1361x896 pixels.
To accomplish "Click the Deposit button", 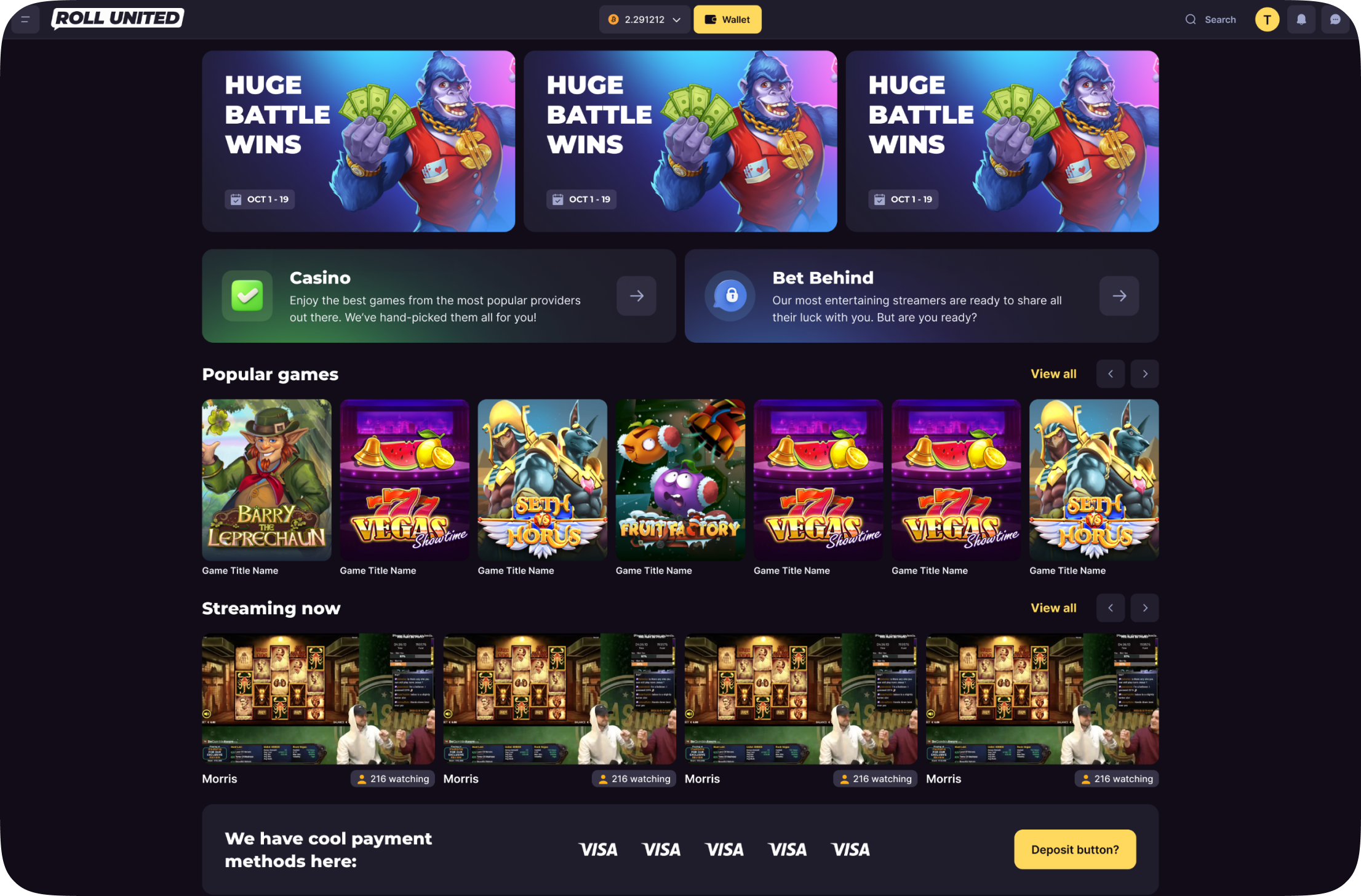I will [x=1074, y=849].
